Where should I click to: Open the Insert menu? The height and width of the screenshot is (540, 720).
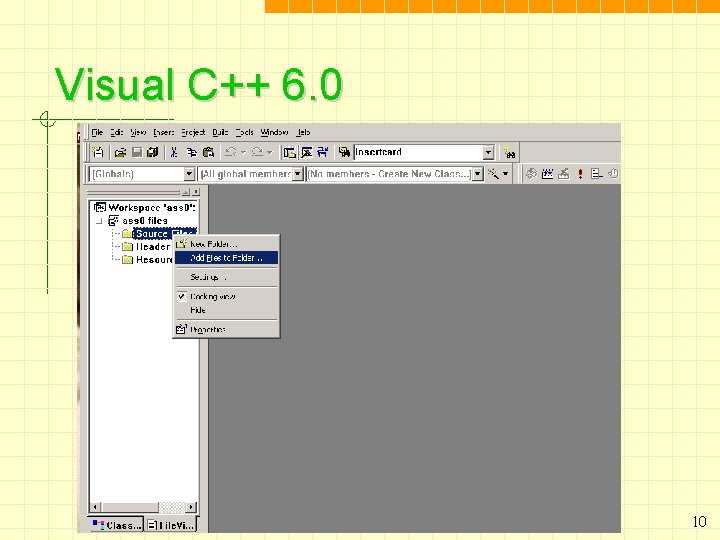click(163, 132)
